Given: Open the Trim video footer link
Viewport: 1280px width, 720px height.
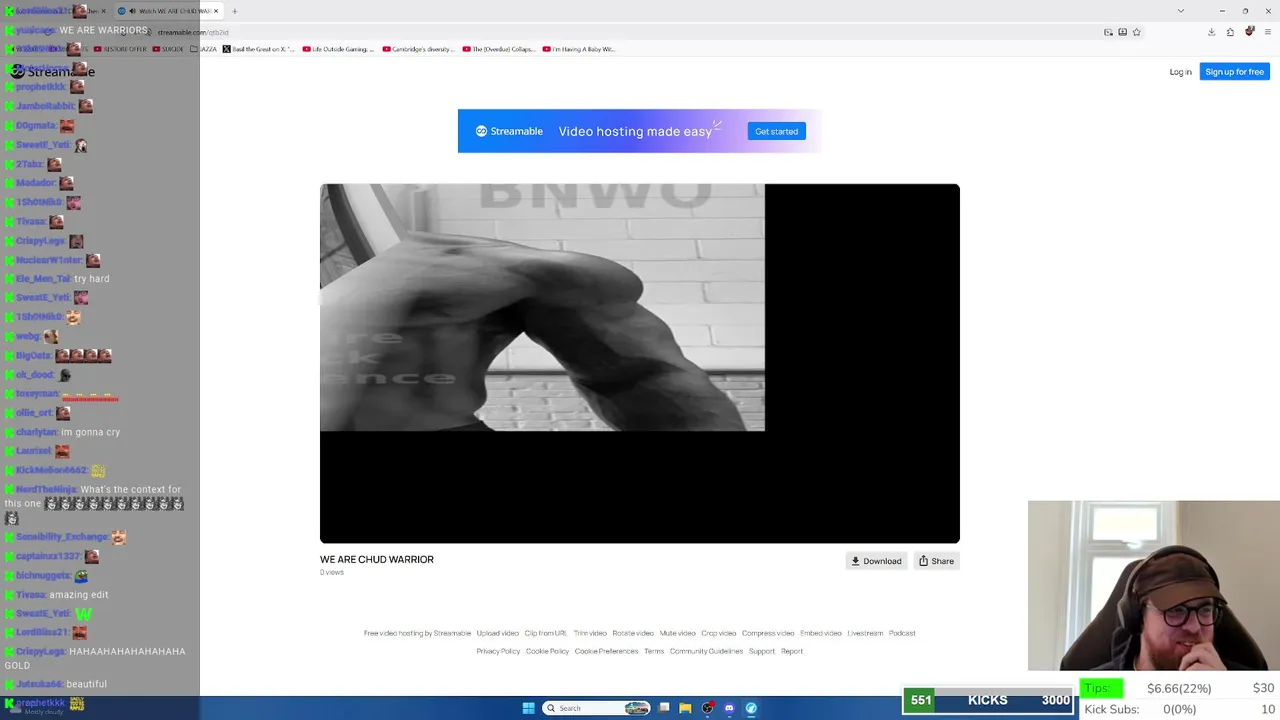Looking at the screenshot, I should [590, 633].
